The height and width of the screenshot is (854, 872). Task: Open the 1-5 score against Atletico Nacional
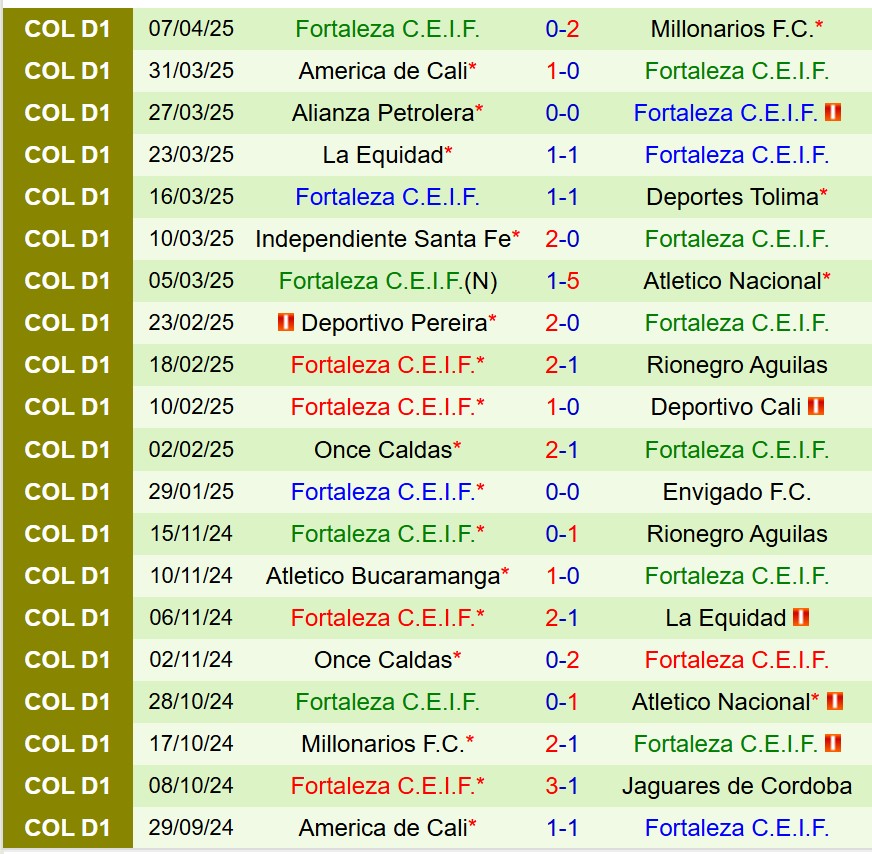click(562, 281)
